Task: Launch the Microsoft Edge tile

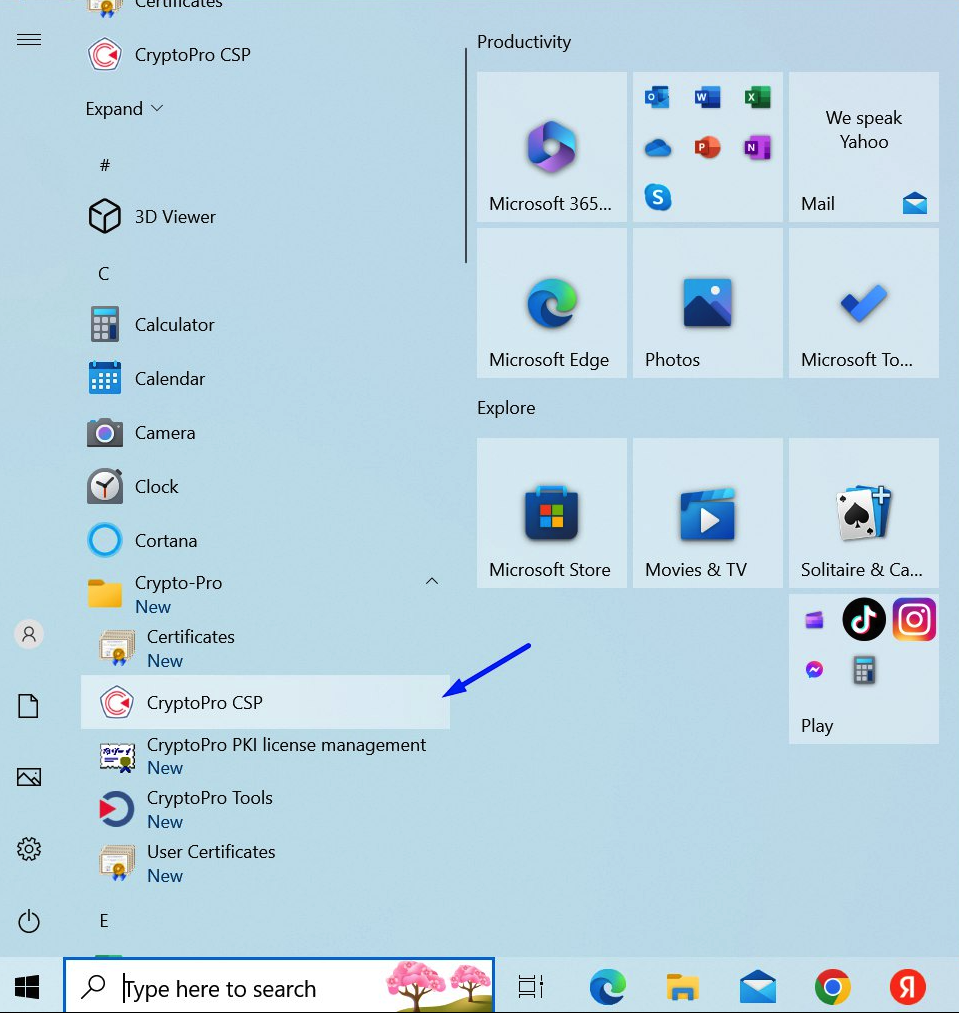Action: tap(552, 303)
